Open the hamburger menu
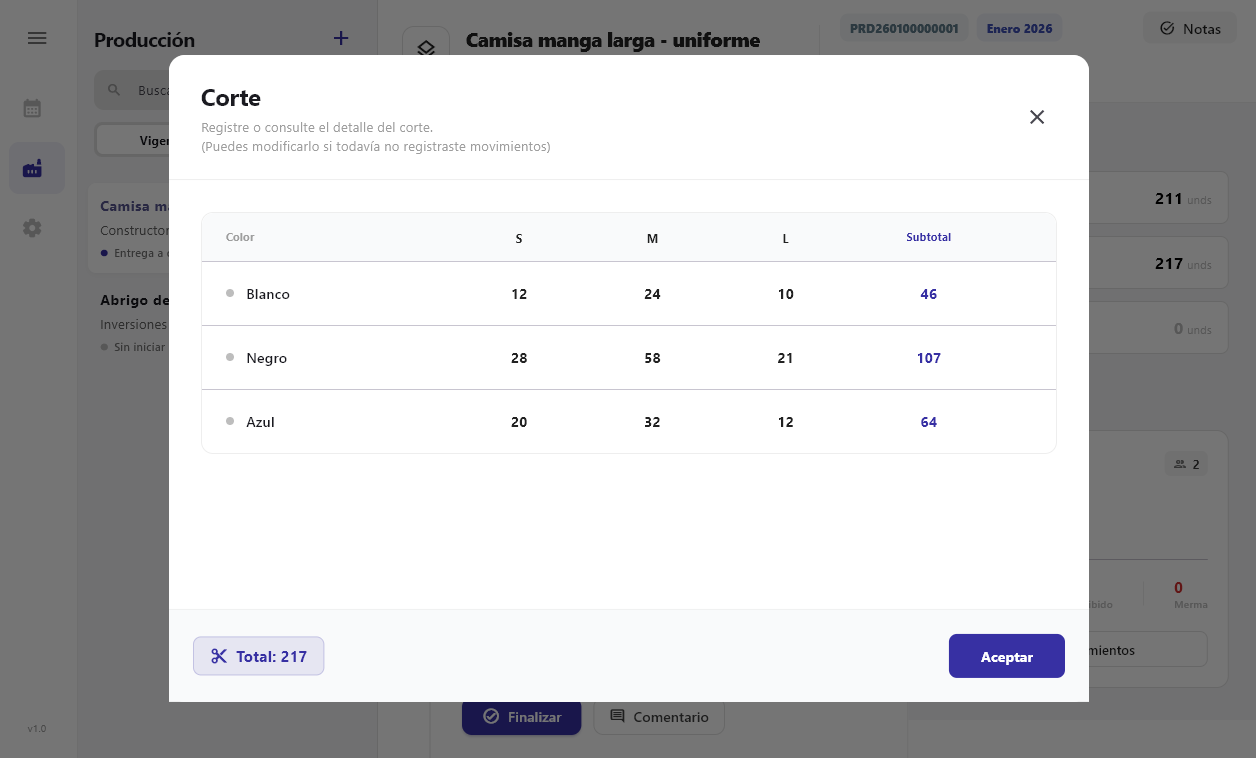 (x=37, y=39)
